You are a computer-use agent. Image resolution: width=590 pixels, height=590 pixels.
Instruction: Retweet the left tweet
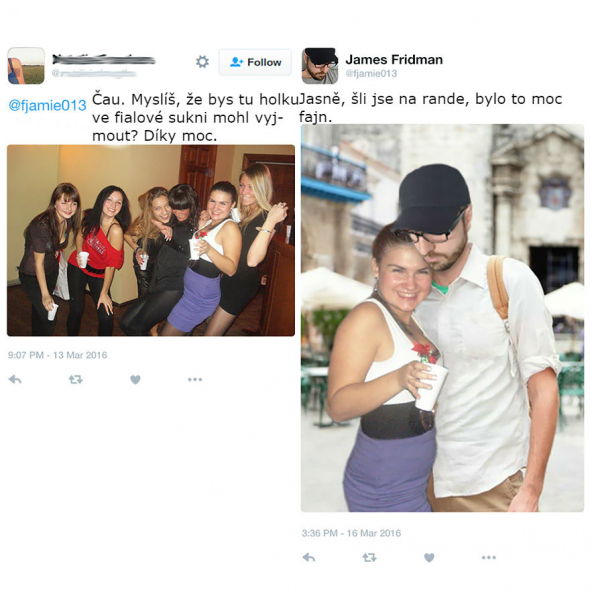76,379
